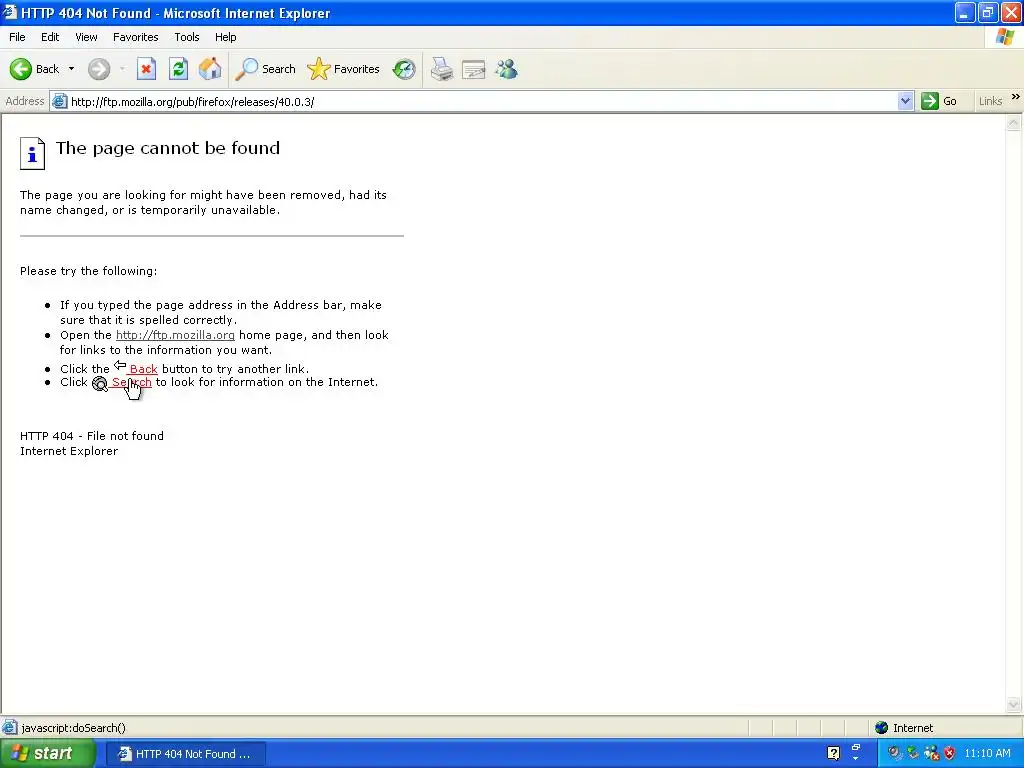Screen dimensions: 1024x768
Task: Click the Edit page icon
Action: 473,69
